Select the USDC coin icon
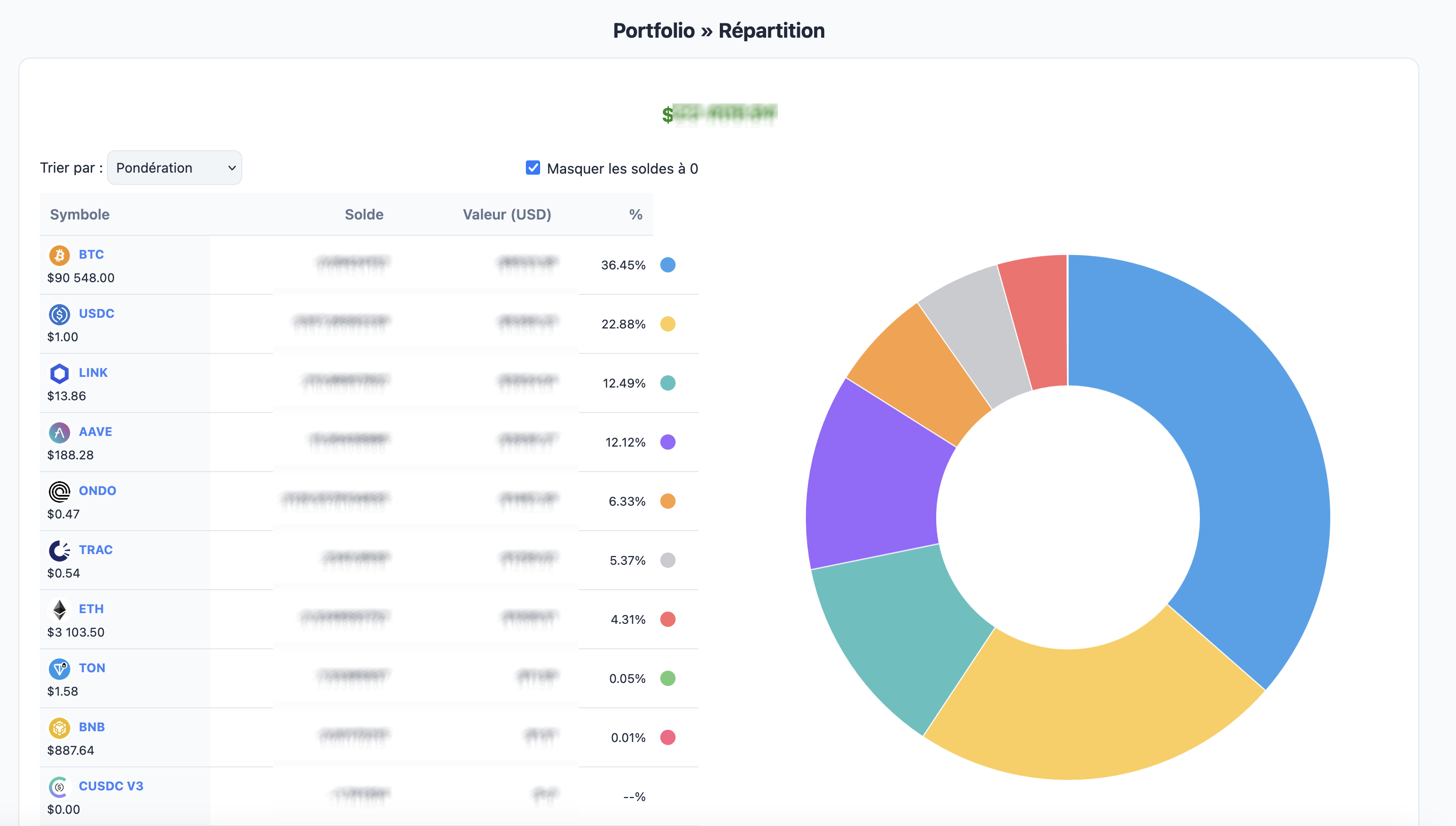 (60, 314)
